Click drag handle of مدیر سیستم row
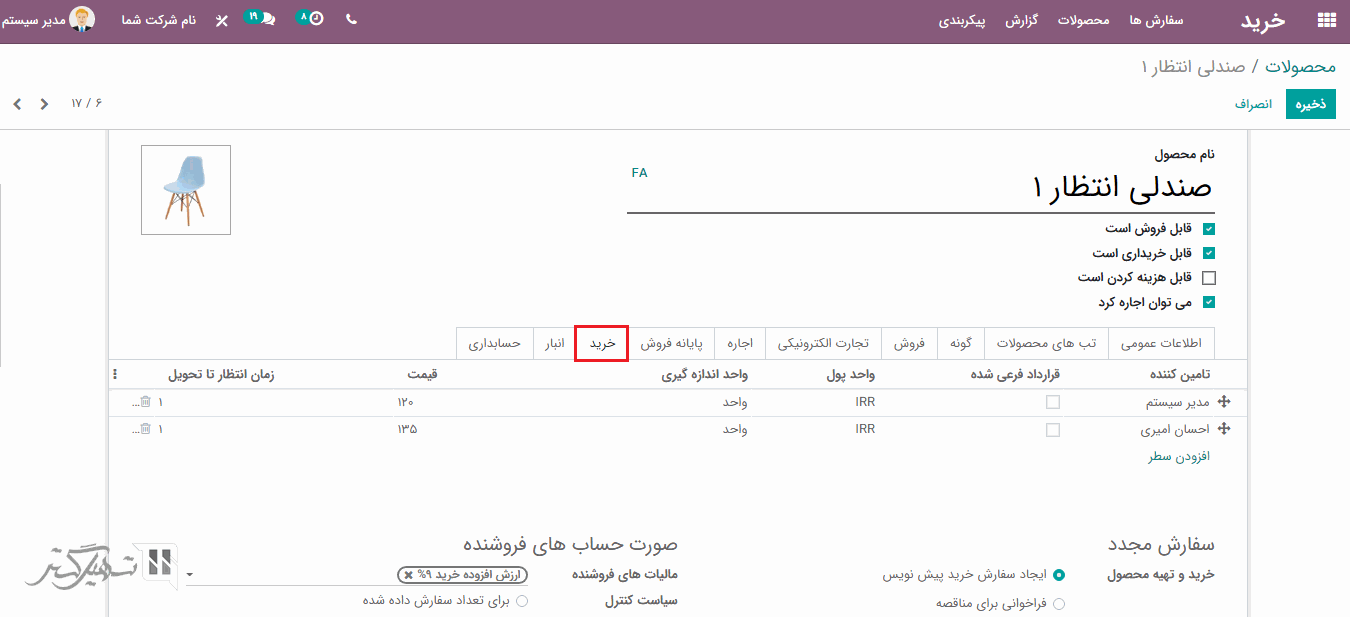Screen dimensions: 1350x617 (x=1224, y=402)
